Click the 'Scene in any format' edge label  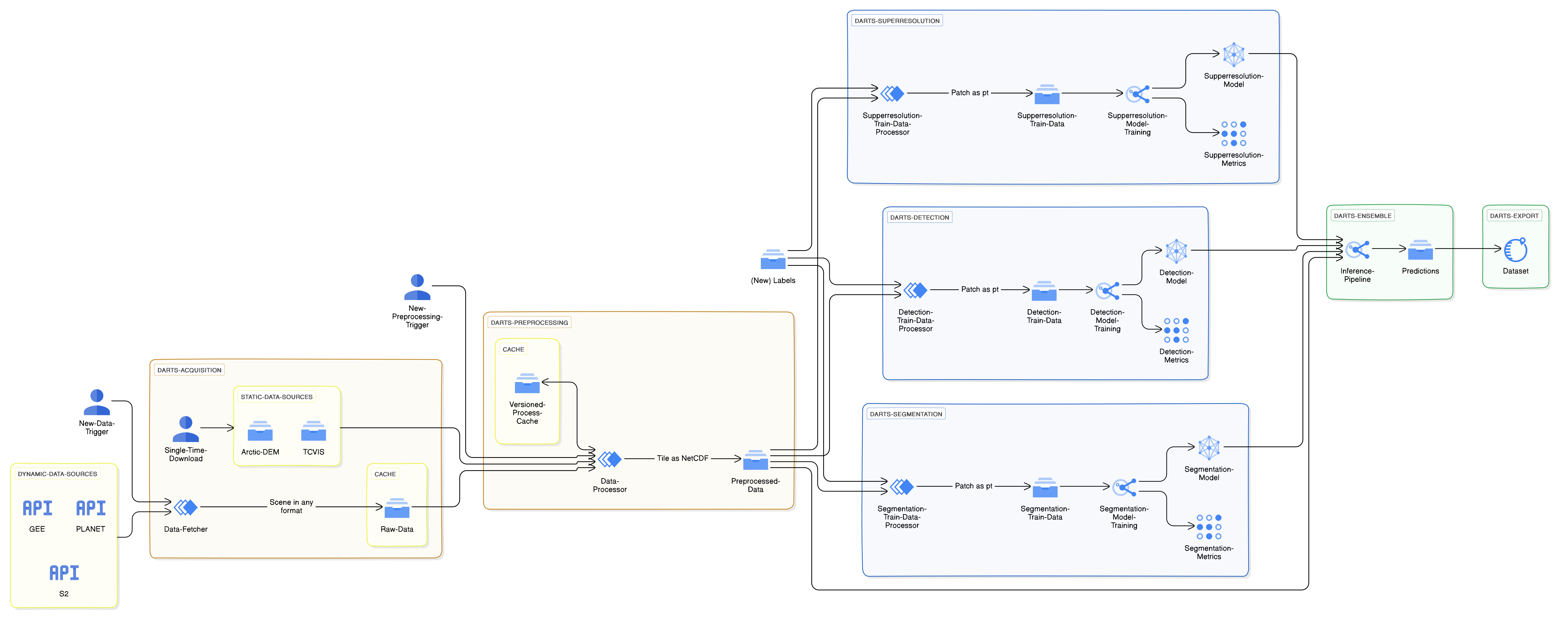point(291,506)
